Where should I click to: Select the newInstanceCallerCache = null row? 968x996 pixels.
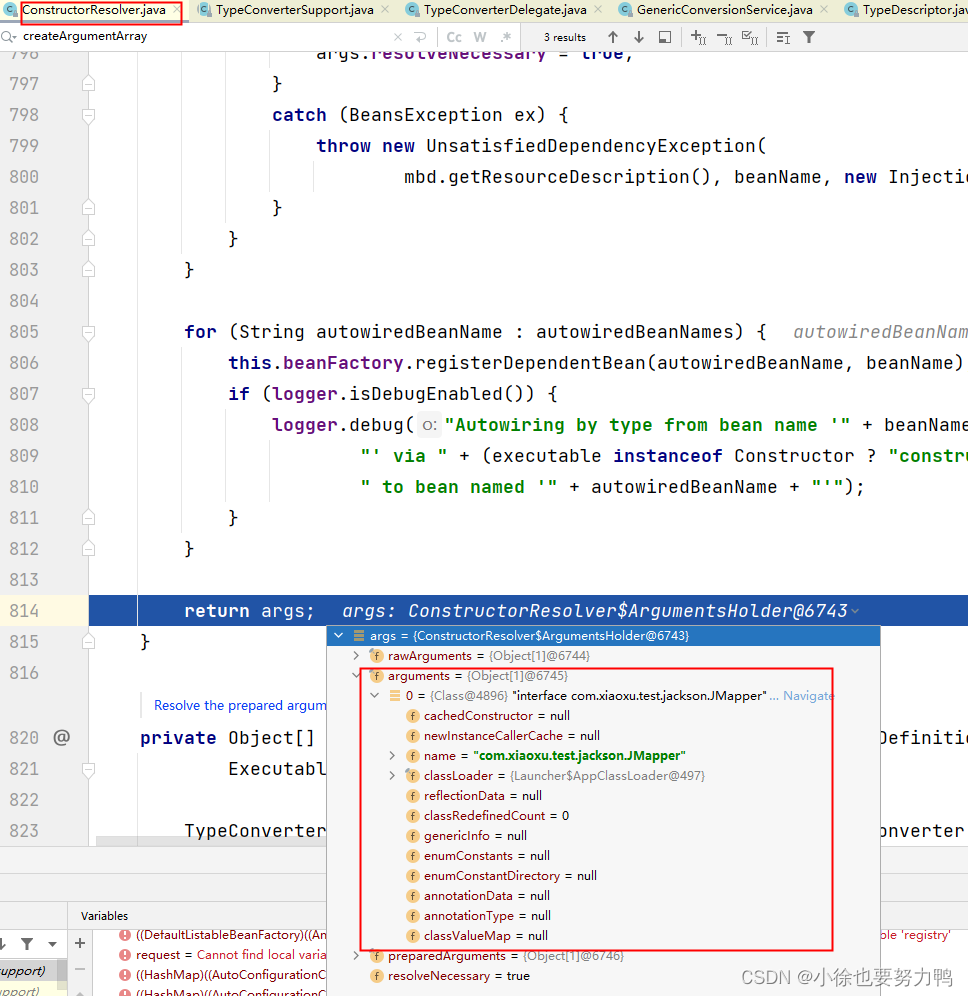point(603,736)
